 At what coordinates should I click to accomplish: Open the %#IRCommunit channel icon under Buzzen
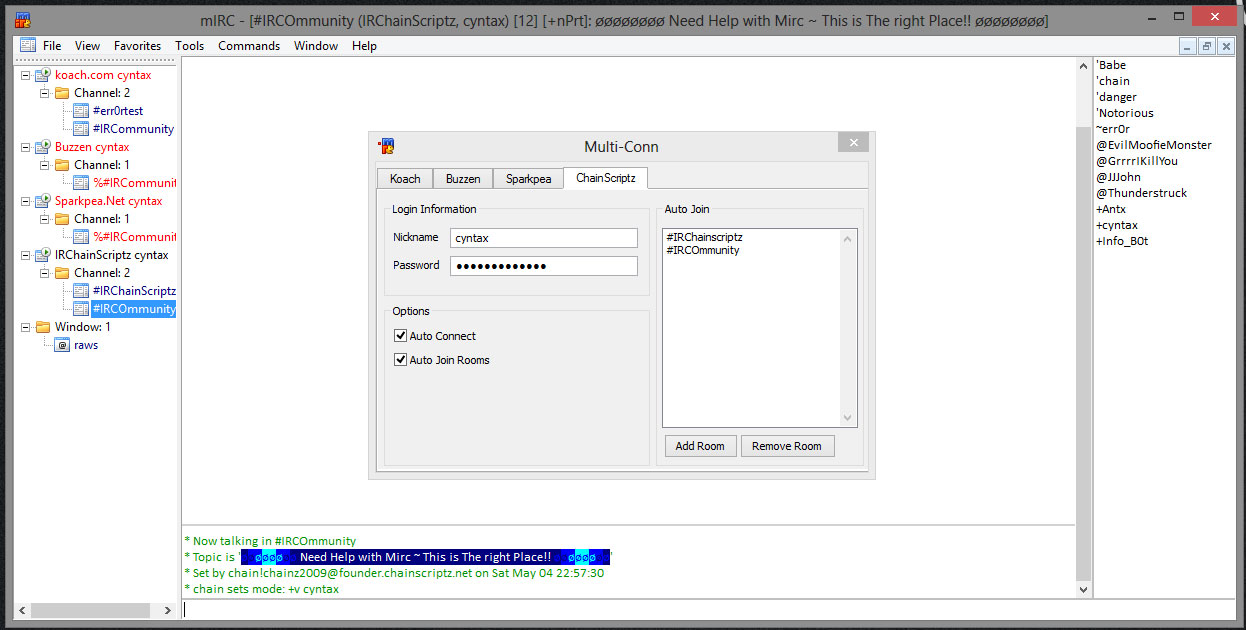[81, 183]
